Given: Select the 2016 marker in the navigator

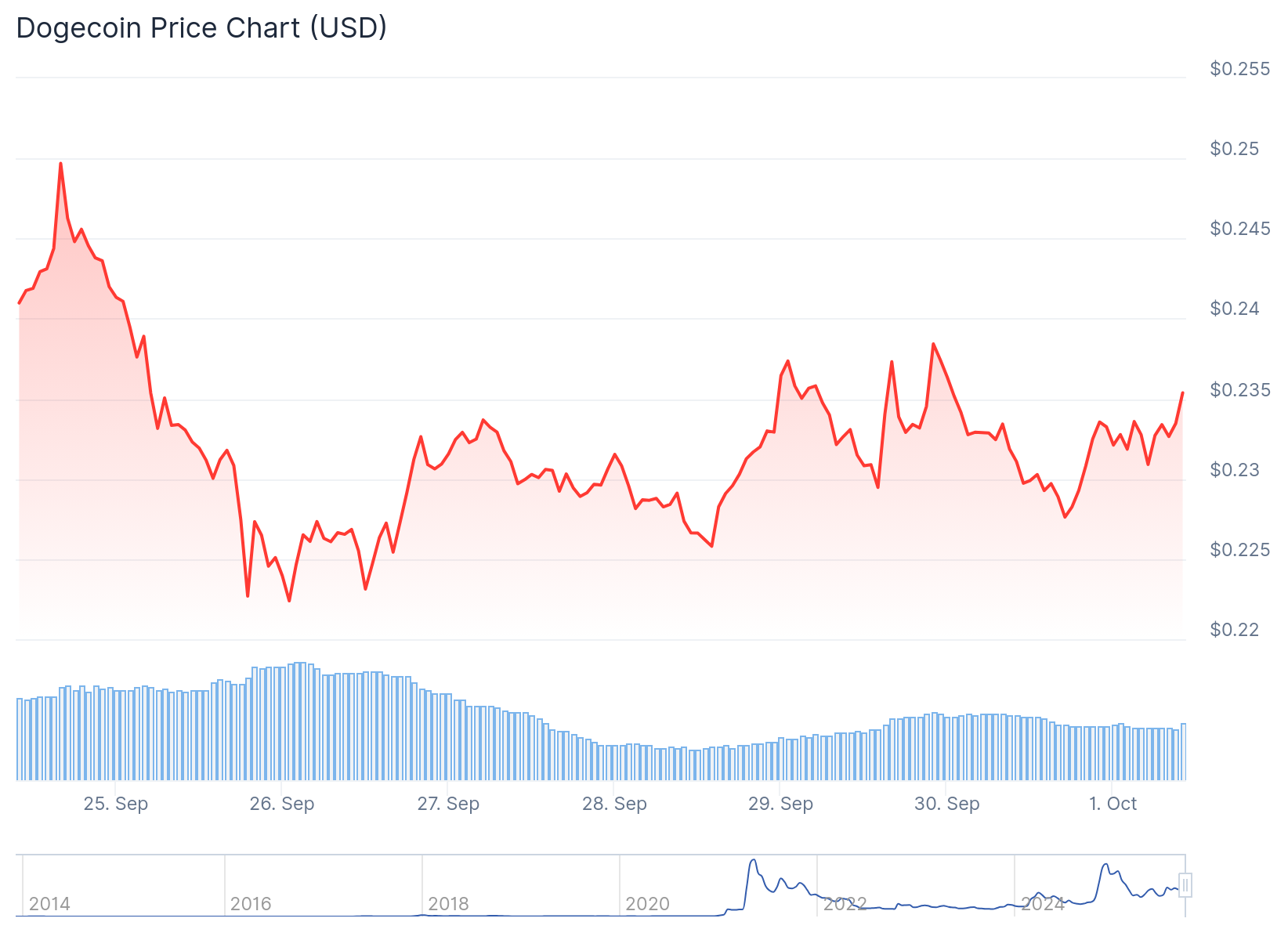Looking at the screenshot, I should pyautogui.click(x=251, y=904).
